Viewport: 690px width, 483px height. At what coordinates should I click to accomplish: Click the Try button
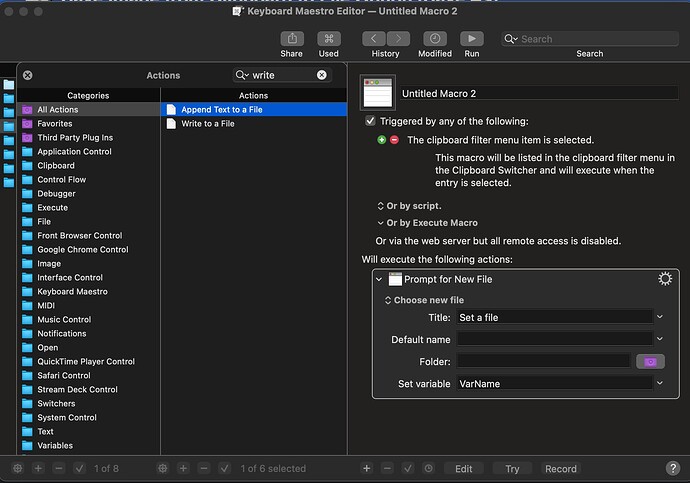point(512,468)
